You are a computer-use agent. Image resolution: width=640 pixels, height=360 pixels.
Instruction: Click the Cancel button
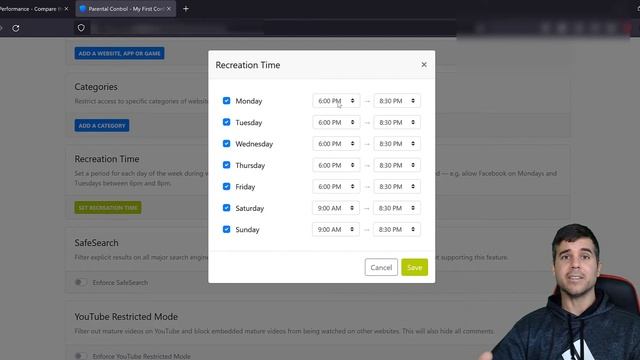381,267
